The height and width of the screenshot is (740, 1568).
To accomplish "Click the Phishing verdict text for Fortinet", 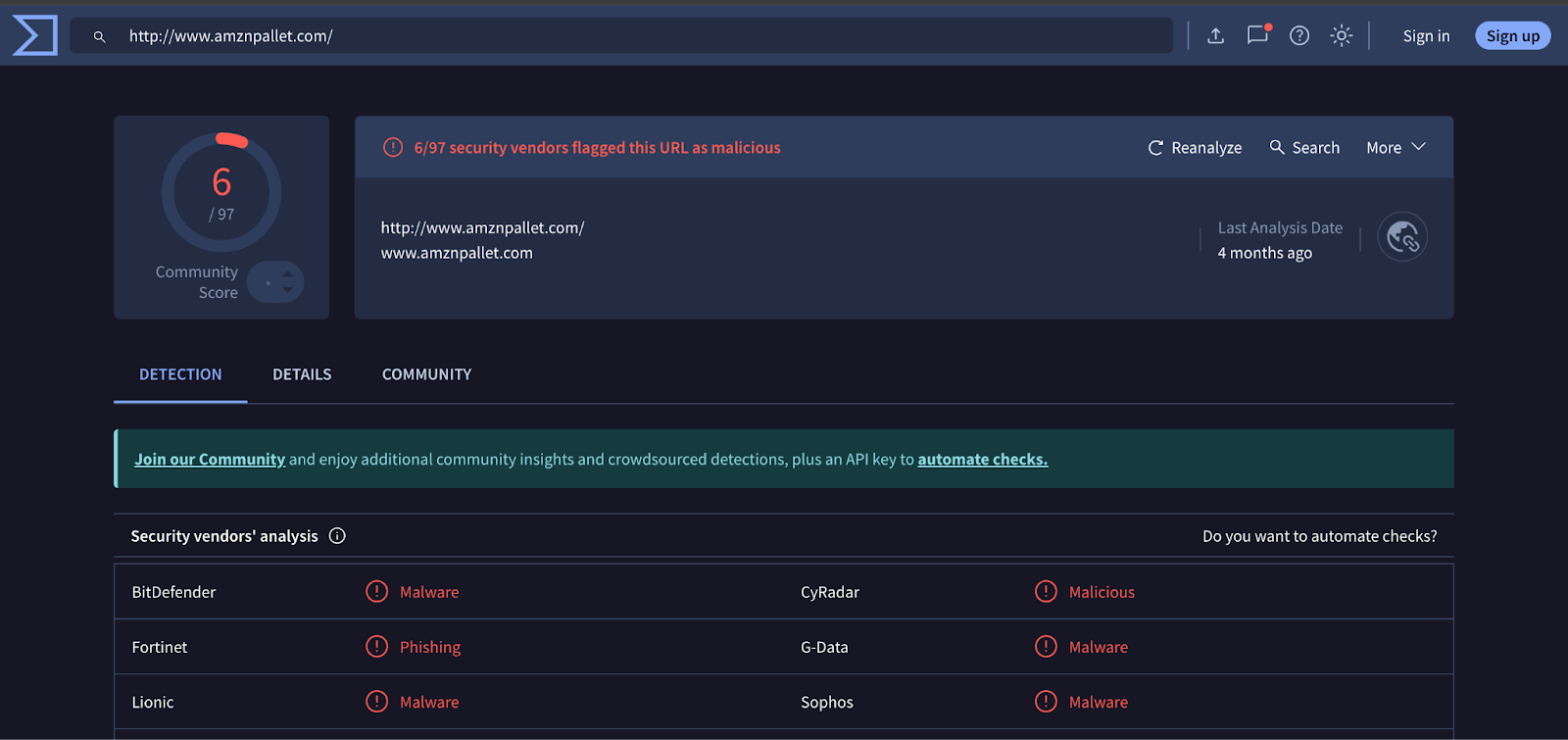I will tap(430, 647).
